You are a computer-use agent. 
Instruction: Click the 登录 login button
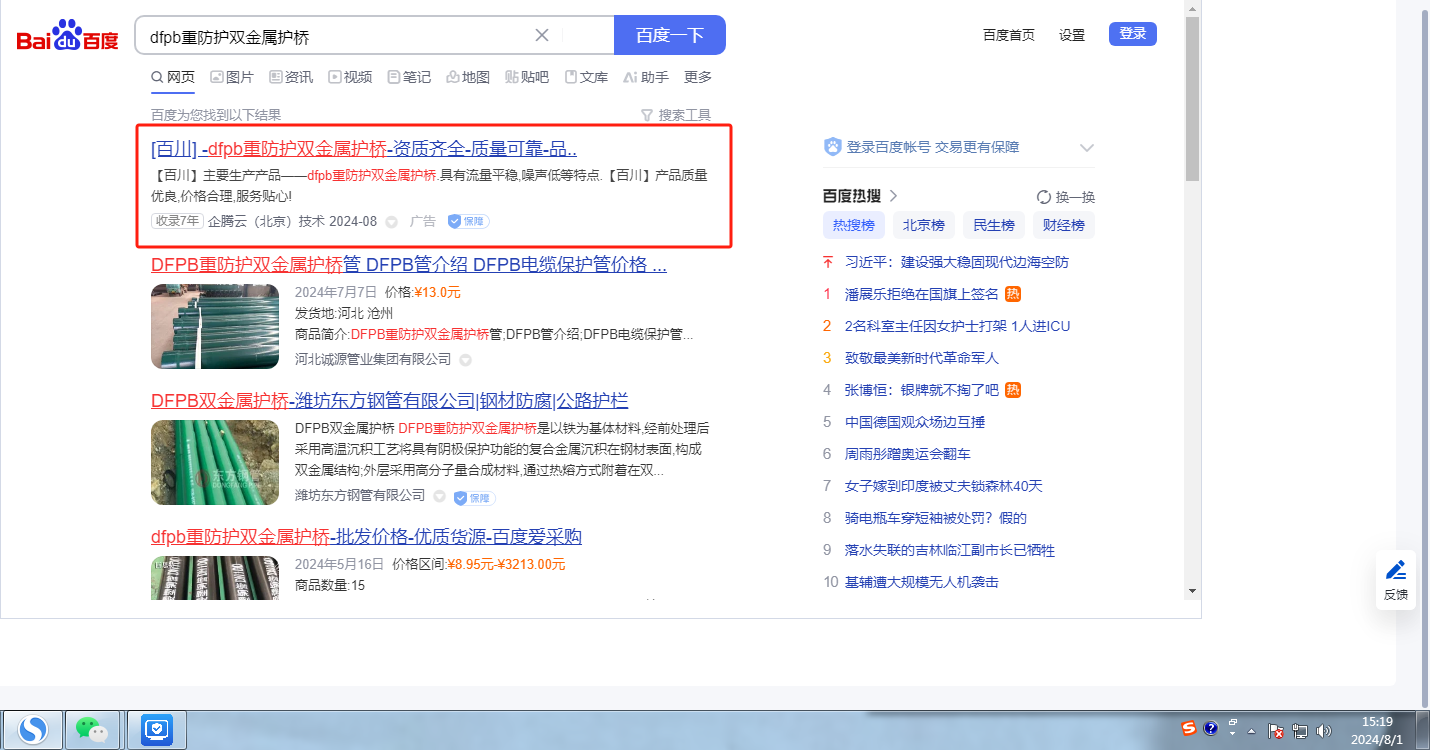(x=1133, y=34)
